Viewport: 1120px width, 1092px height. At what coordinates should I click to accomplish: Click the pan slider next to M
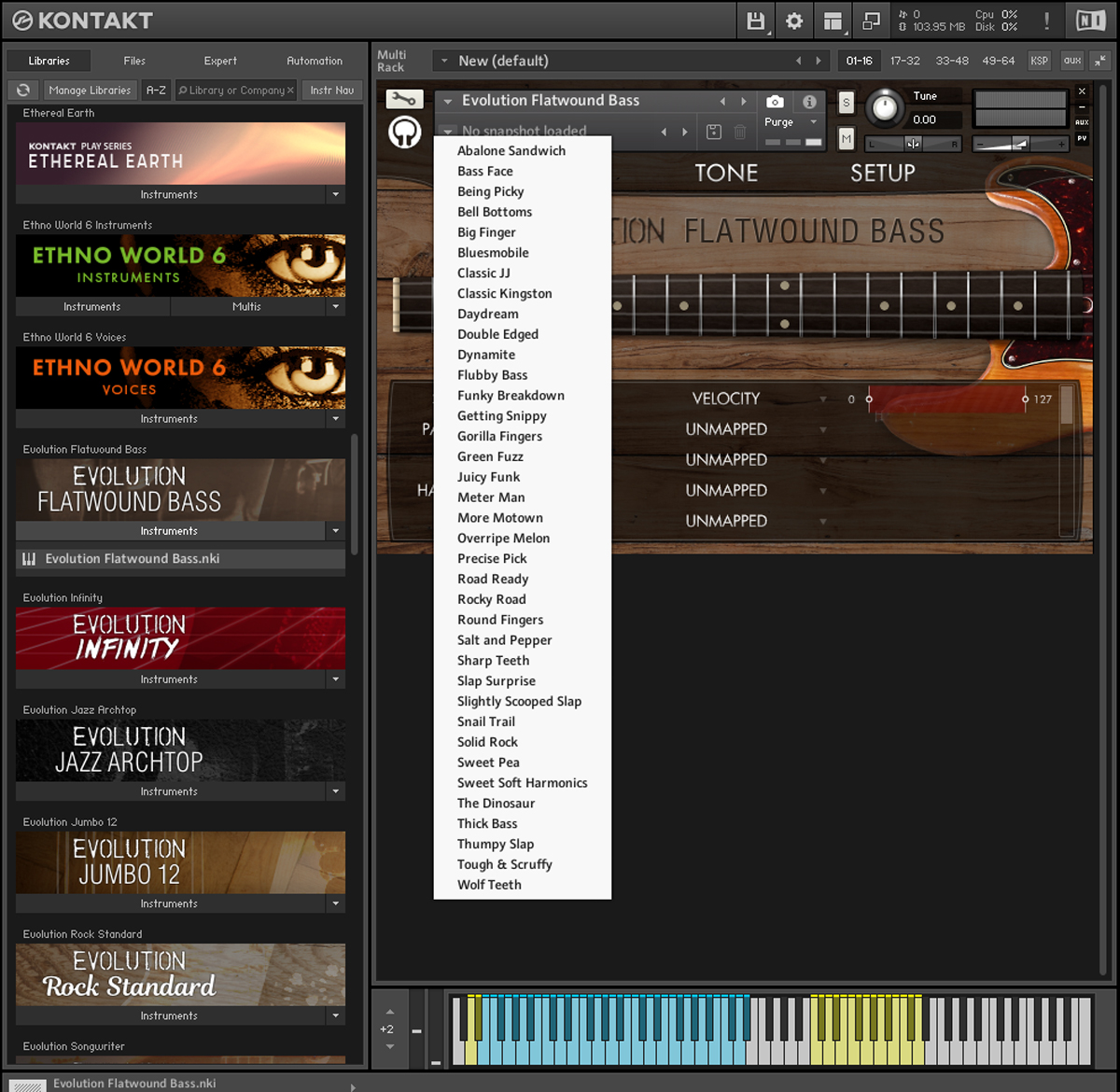(x=914, y=144)
